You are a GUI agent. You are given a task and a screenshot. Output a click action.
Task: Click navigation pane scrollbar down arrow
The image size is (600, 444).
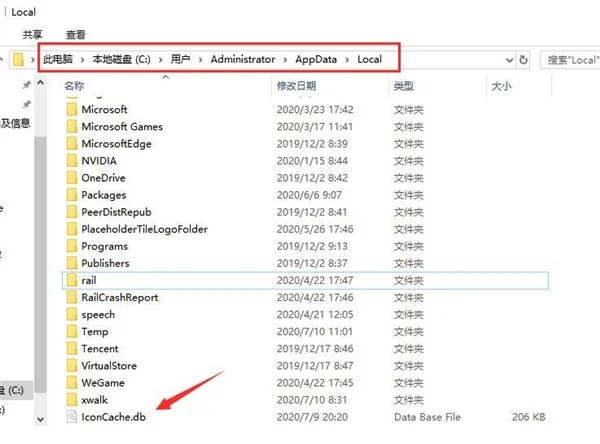point(41,419)
